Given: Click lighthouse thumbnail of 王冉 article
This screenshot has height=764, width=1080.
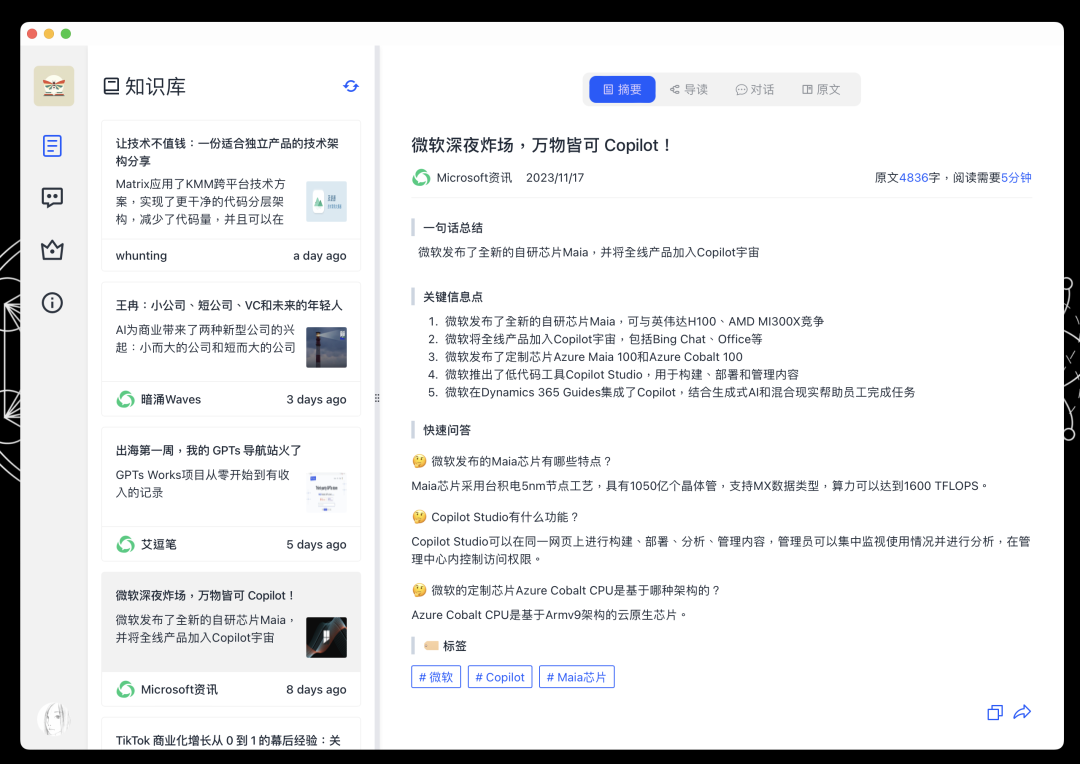Looking at the screenshot, I should 326,347.
